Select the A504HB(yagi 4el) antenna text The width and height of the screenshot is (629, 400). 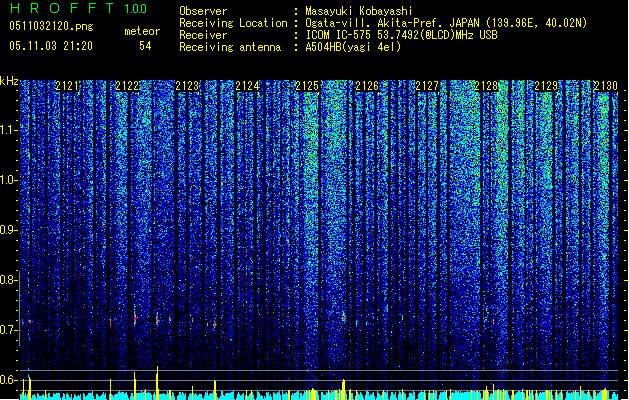pyautogui.click(x=353, y=47)
